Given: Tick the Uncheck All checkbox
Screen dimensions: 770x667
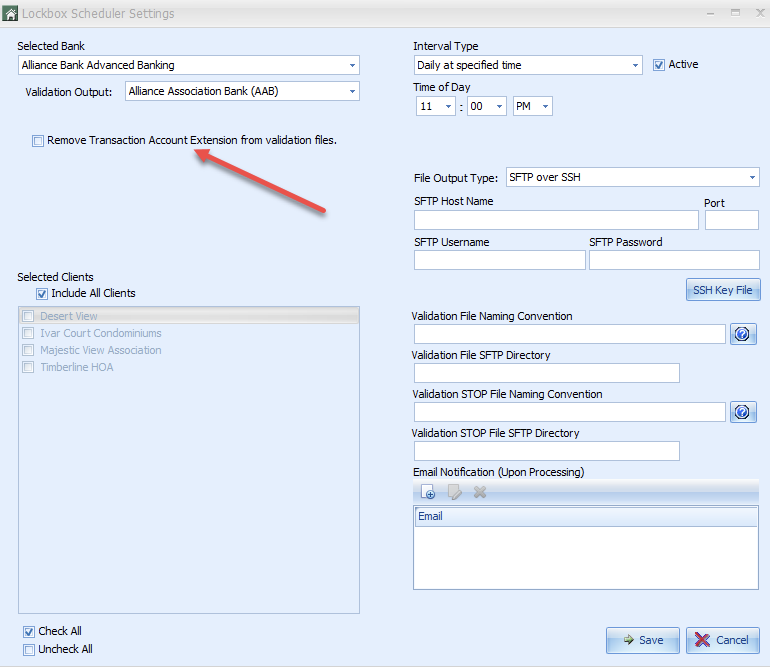Looking at the screenshot, I should tap(28, 650).
